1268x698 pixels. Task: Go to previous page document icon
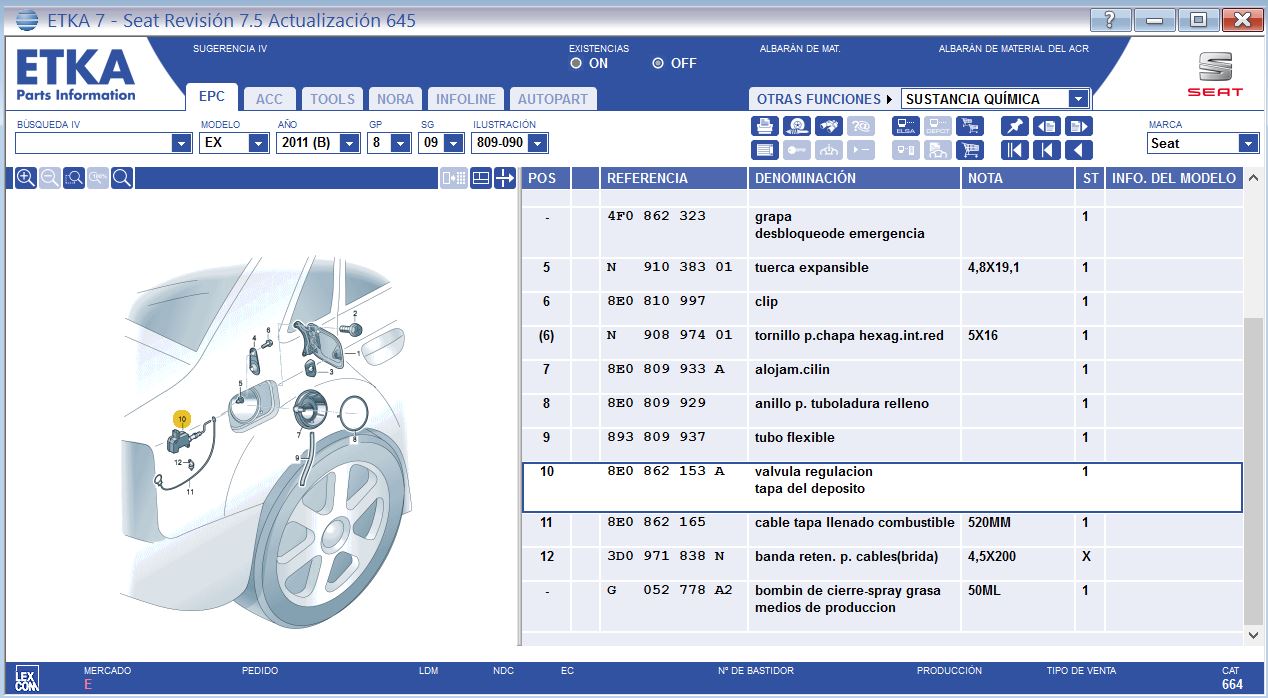click(x=1047, y=126)
